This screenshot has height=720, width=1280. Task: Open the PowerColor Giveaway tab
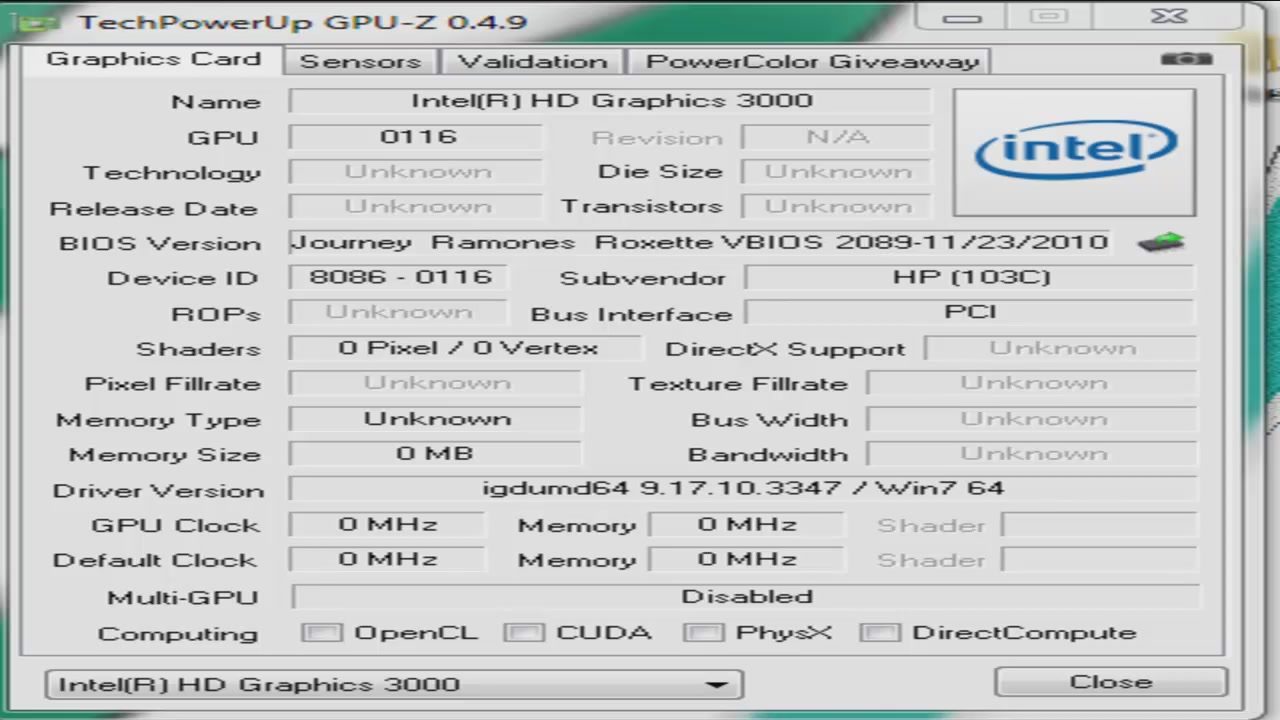click(x=811, y=61)
